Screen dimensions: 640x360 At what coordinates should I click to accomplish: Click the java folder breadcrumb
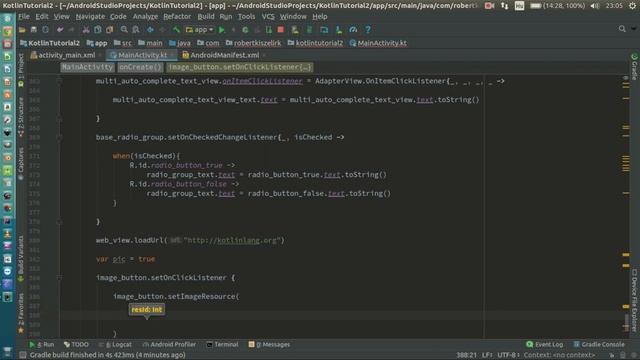click(x=180, y=43)
